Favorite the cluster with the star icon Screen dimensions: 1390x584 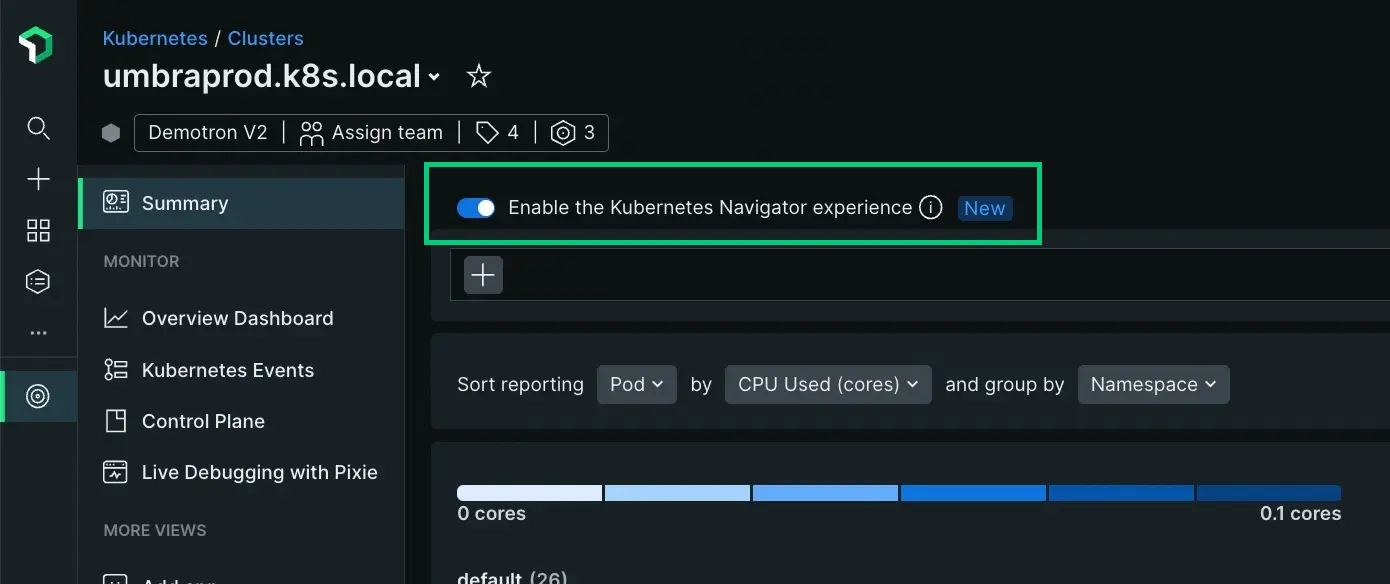click(x=479, y=76)
